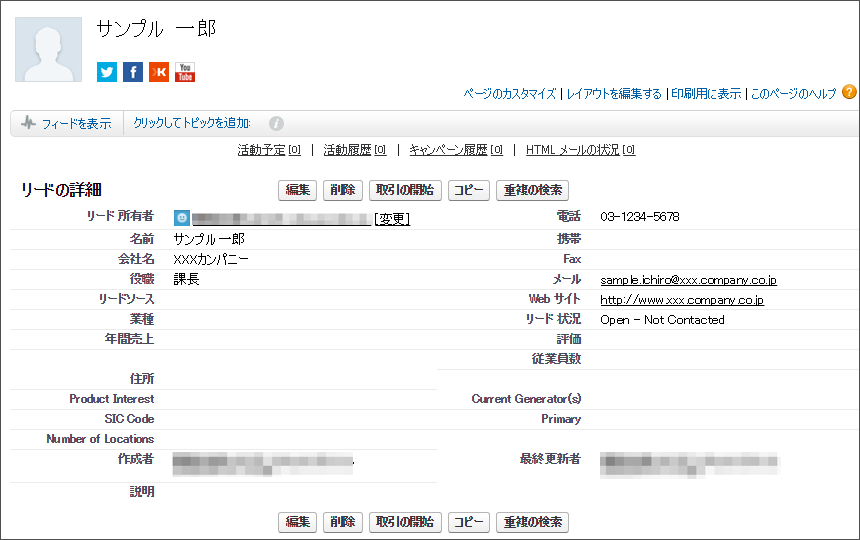This screenshot has width=860, height=540.
Task: Click the top 削除 button
Action: coord(343,190)
